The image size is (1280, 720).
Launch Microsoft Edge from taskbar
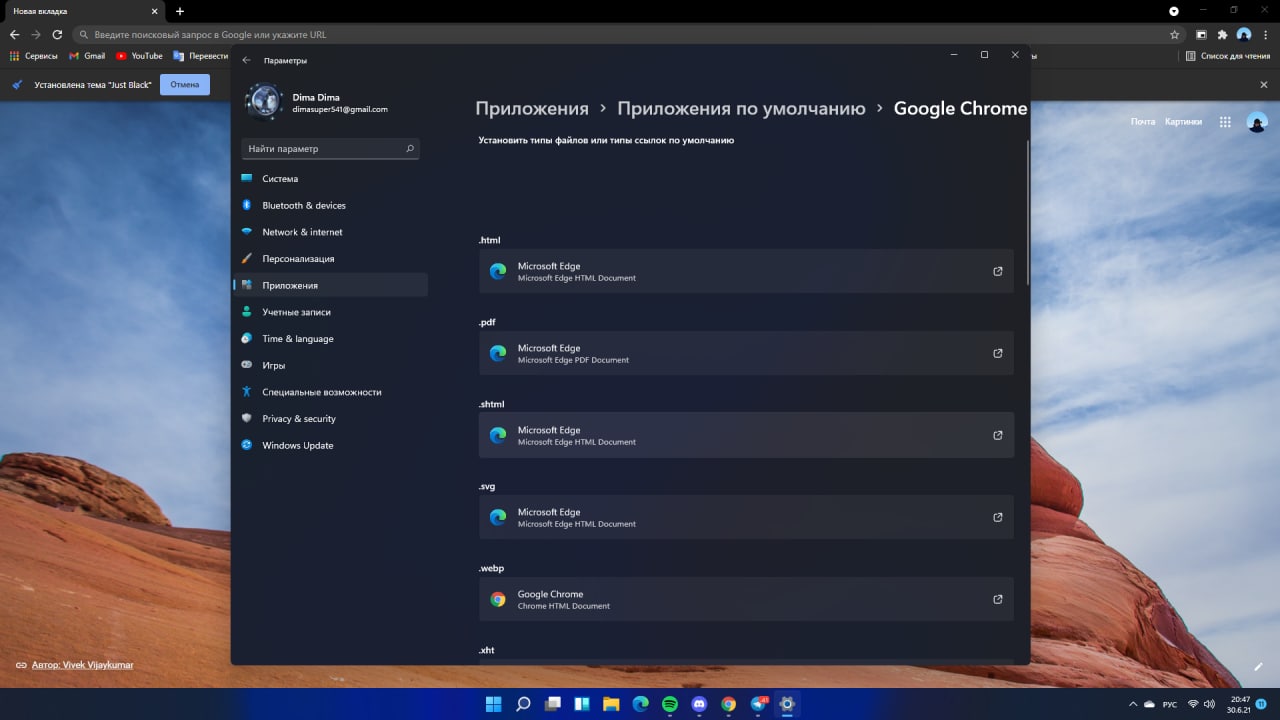(x=640, y=704)
